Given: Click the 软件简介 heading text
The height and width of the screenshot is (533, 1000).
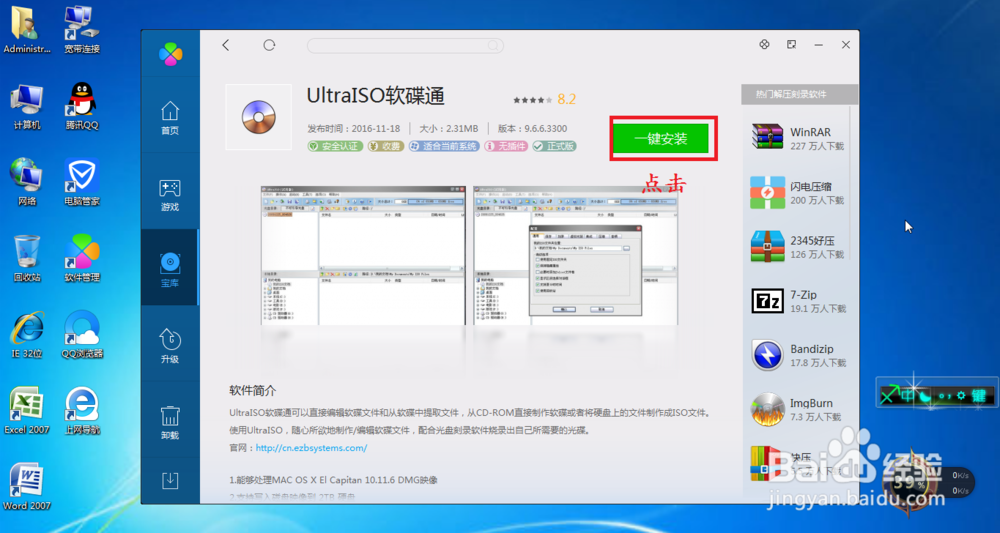Looking at the screenshot, I should [253, 391].
